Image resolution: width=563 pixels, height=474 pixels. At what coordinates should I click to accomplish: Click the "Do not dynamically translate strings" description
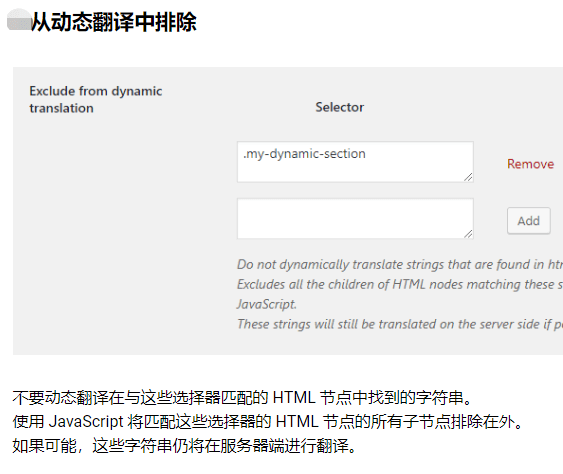[x=400, y=265]
